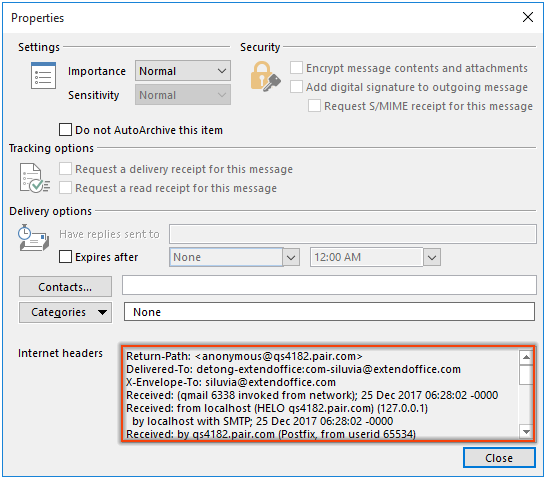Click the Settings list icon
Image resolution: width=546 pixels, height=479 pixels.
click(43, 76)
